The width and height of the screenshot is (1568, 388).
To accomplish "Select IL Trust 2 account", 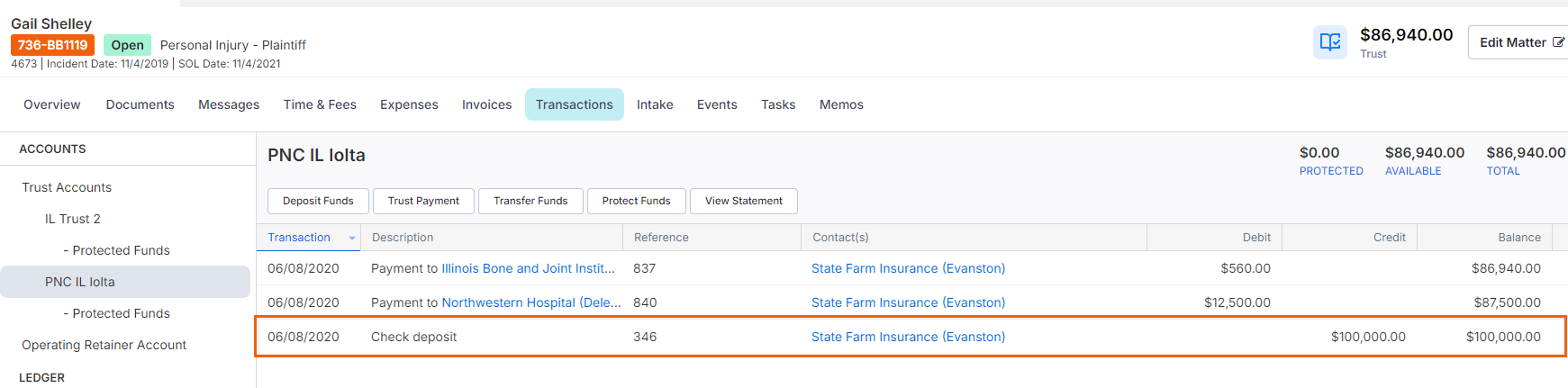I will (x=73, y=219).
